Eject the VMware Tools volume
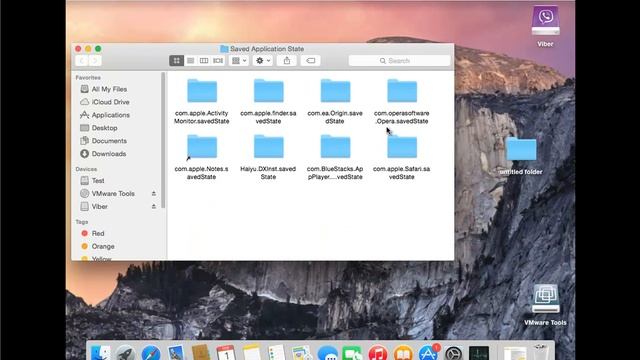This screenshot has height=360, width=640. tap(154, 193)
